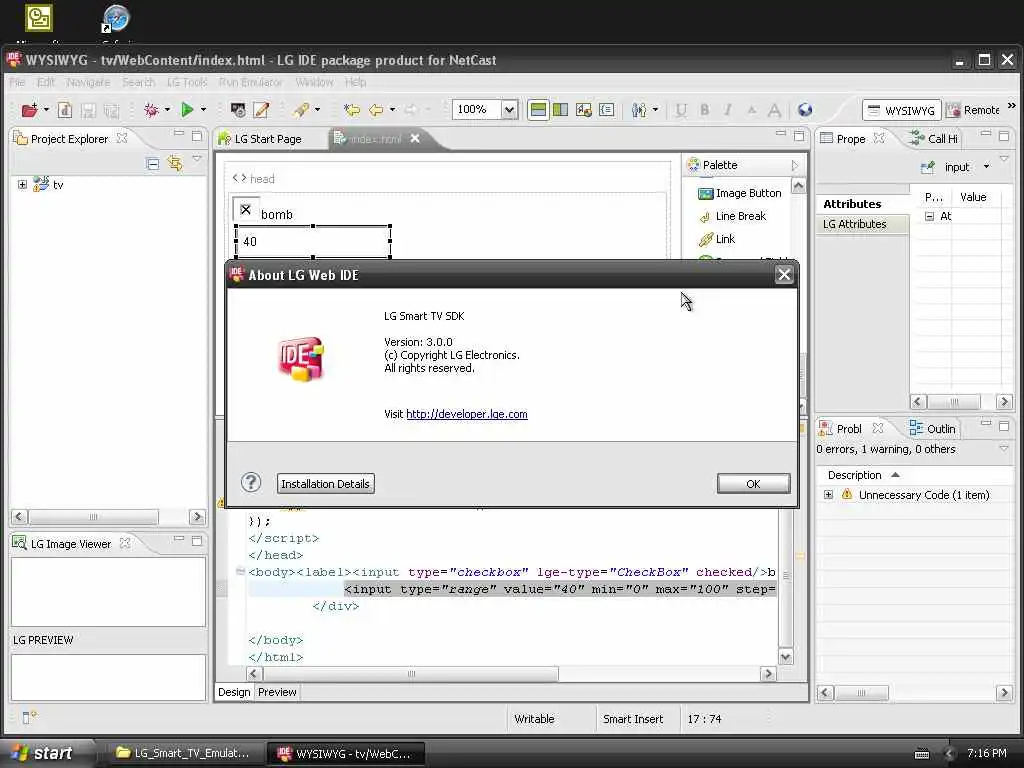
Task: Open the dropdown beside the Debug icon
Action: 167,110
